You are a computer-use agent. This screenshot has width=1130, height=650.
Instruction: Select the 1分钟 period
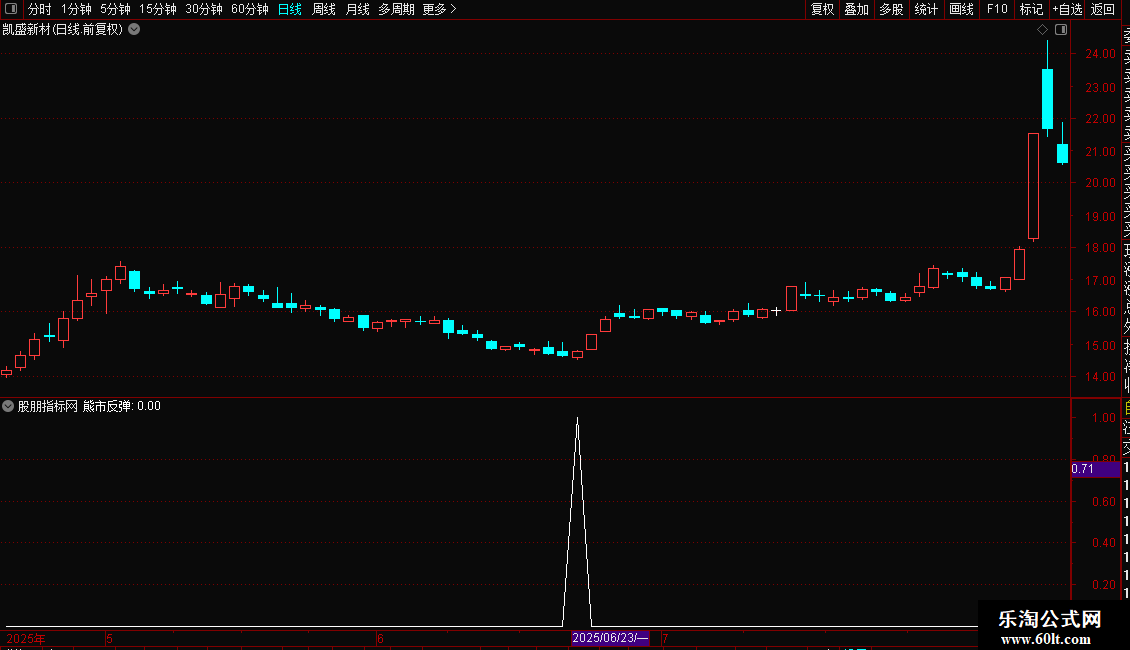[76, 9]
